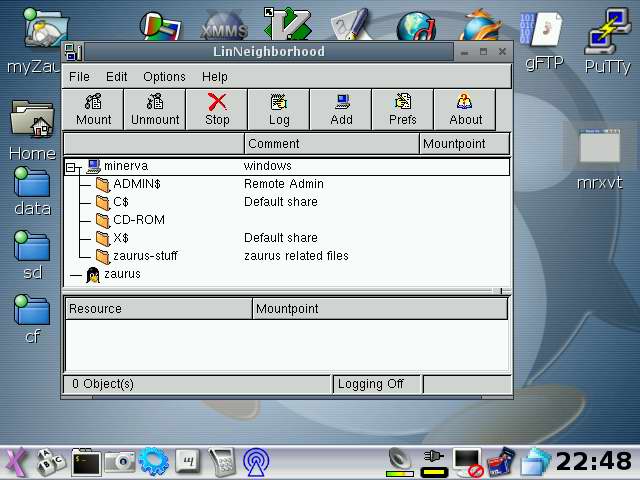Select the ADMIN$ share
Viewport: 640px width, 480px height.
pyautogui.click(x=136, y=184)
